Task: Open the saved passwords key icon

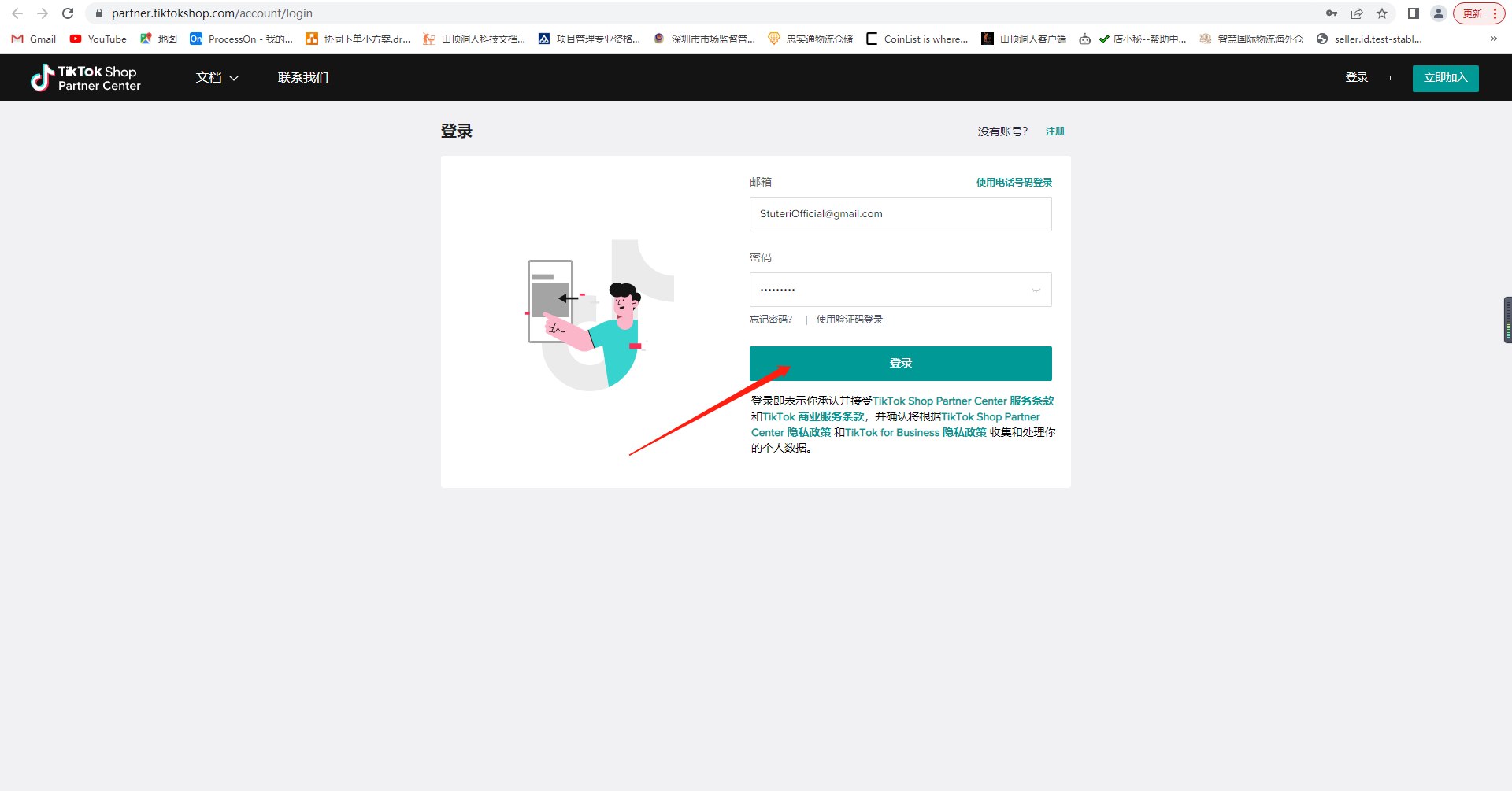Action: (x=1332, y=13)
